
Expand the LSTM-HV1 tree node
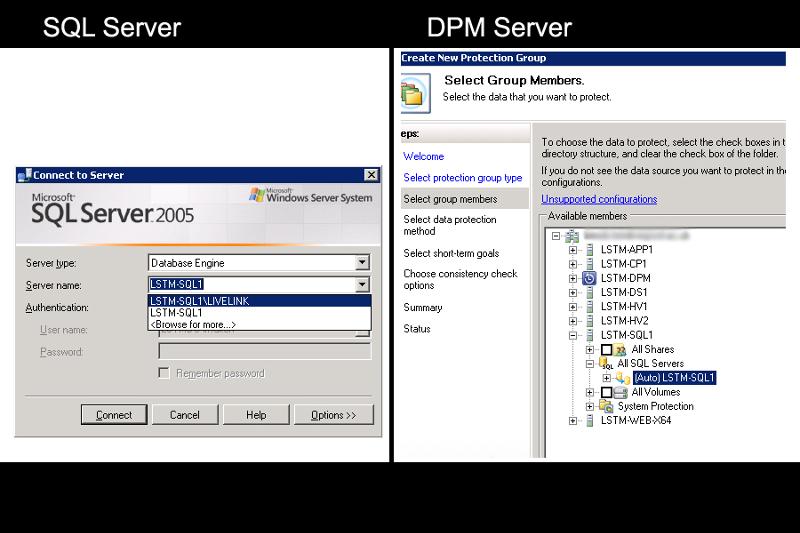point(573,307)
